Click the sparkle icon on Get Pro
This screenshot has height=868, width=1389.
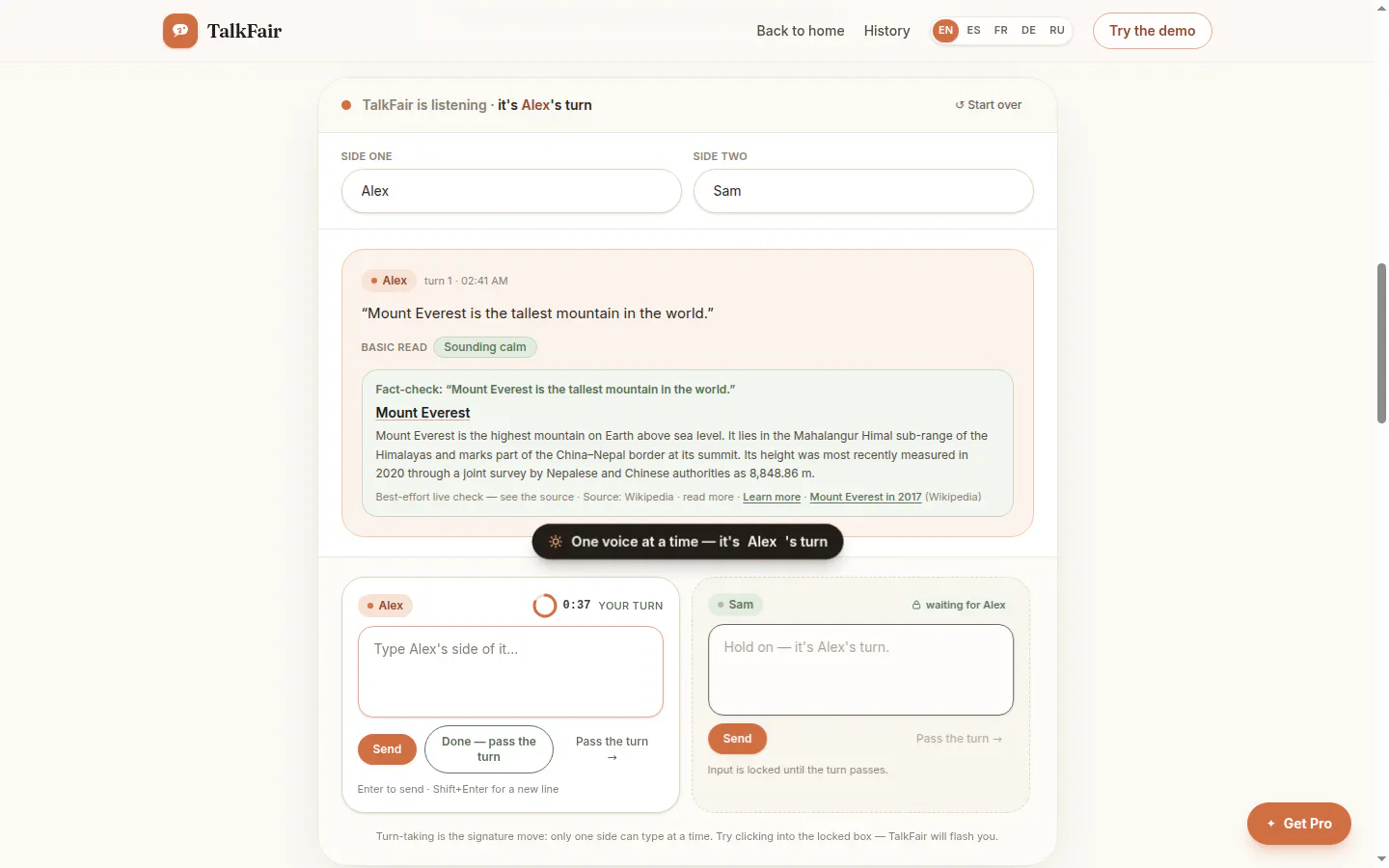(1271, 824)
